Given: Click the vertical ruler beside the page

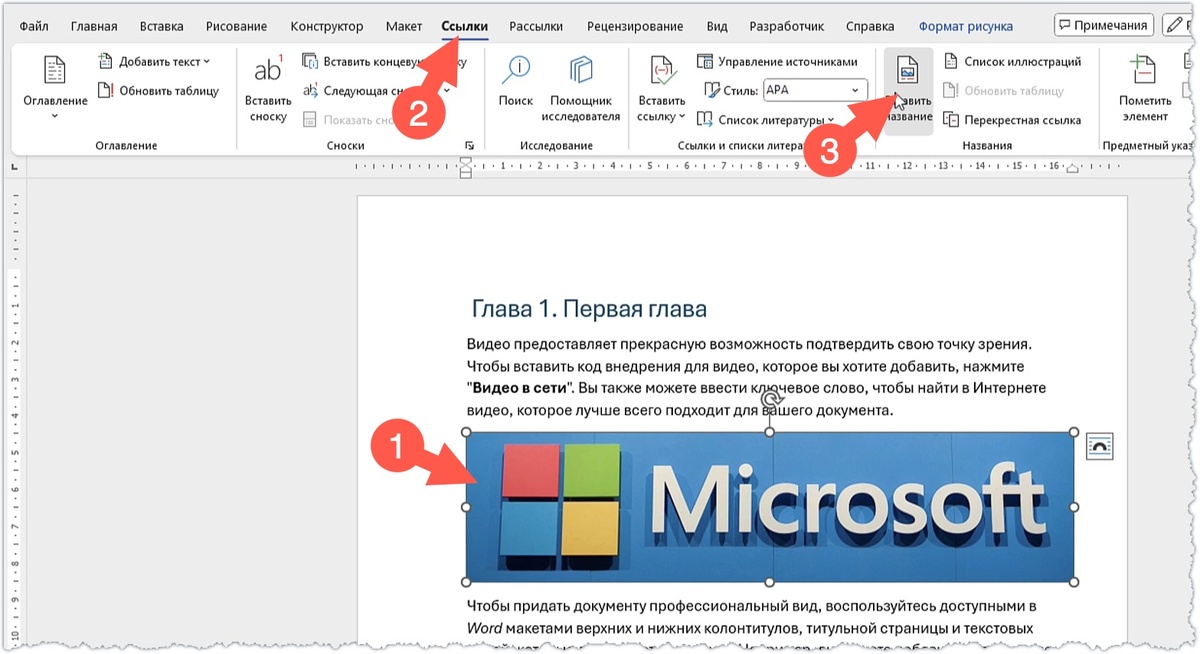Looking at the screenshot, I should point(13,418).
